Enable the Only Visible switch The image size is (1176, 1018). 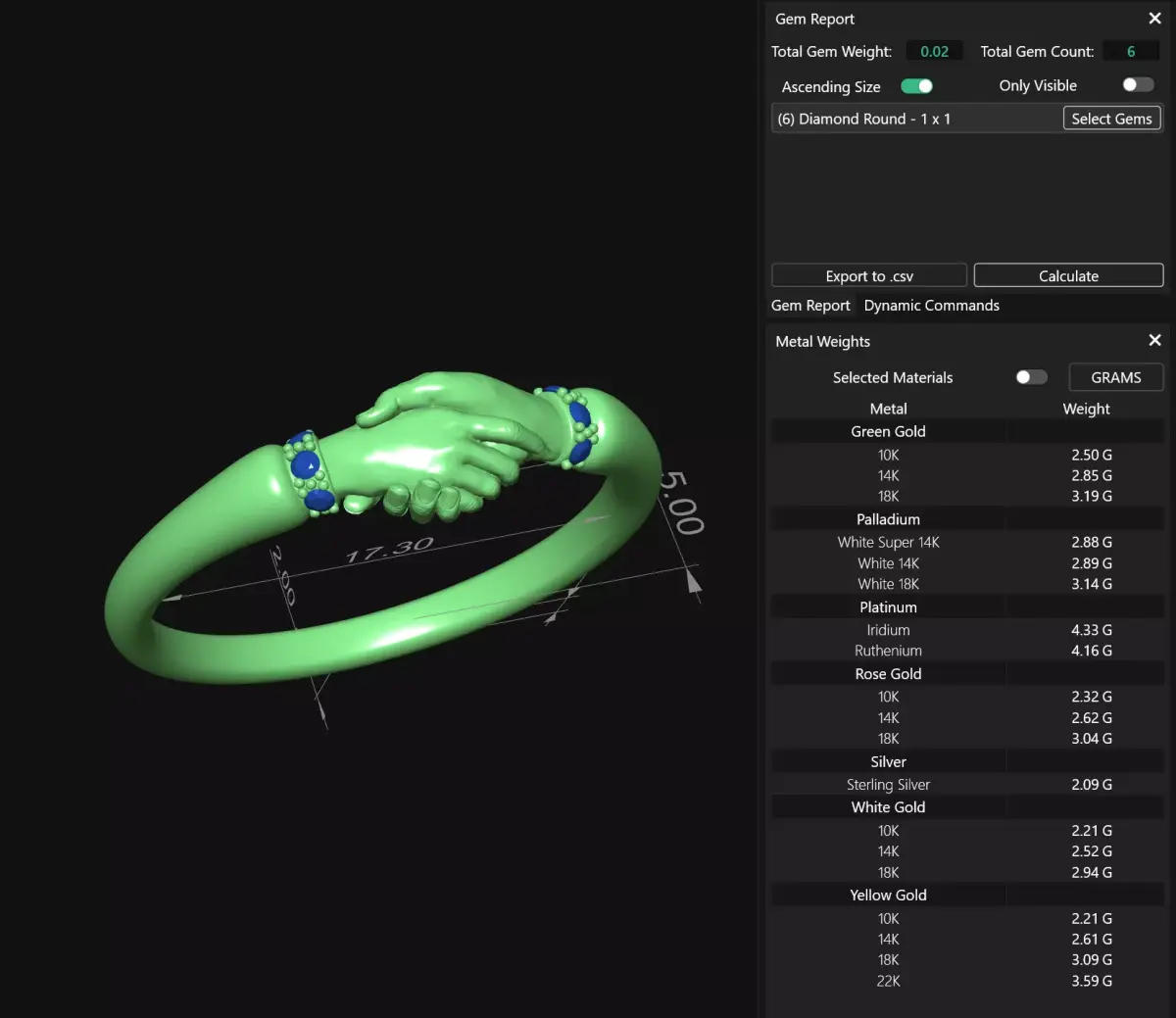point(1138,85)
